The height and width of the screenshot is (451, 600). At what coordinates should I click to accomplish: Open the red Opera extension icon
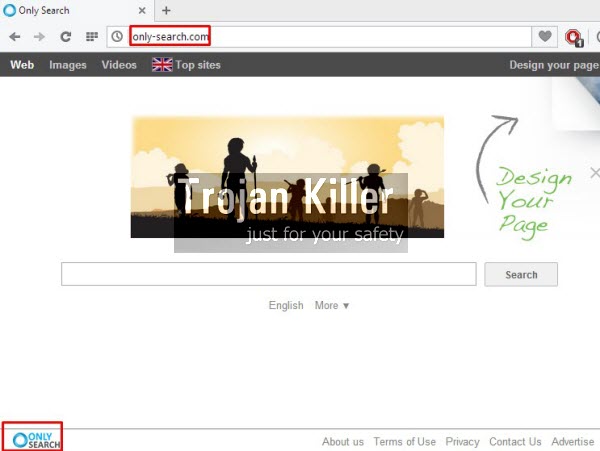coord(573,37)
